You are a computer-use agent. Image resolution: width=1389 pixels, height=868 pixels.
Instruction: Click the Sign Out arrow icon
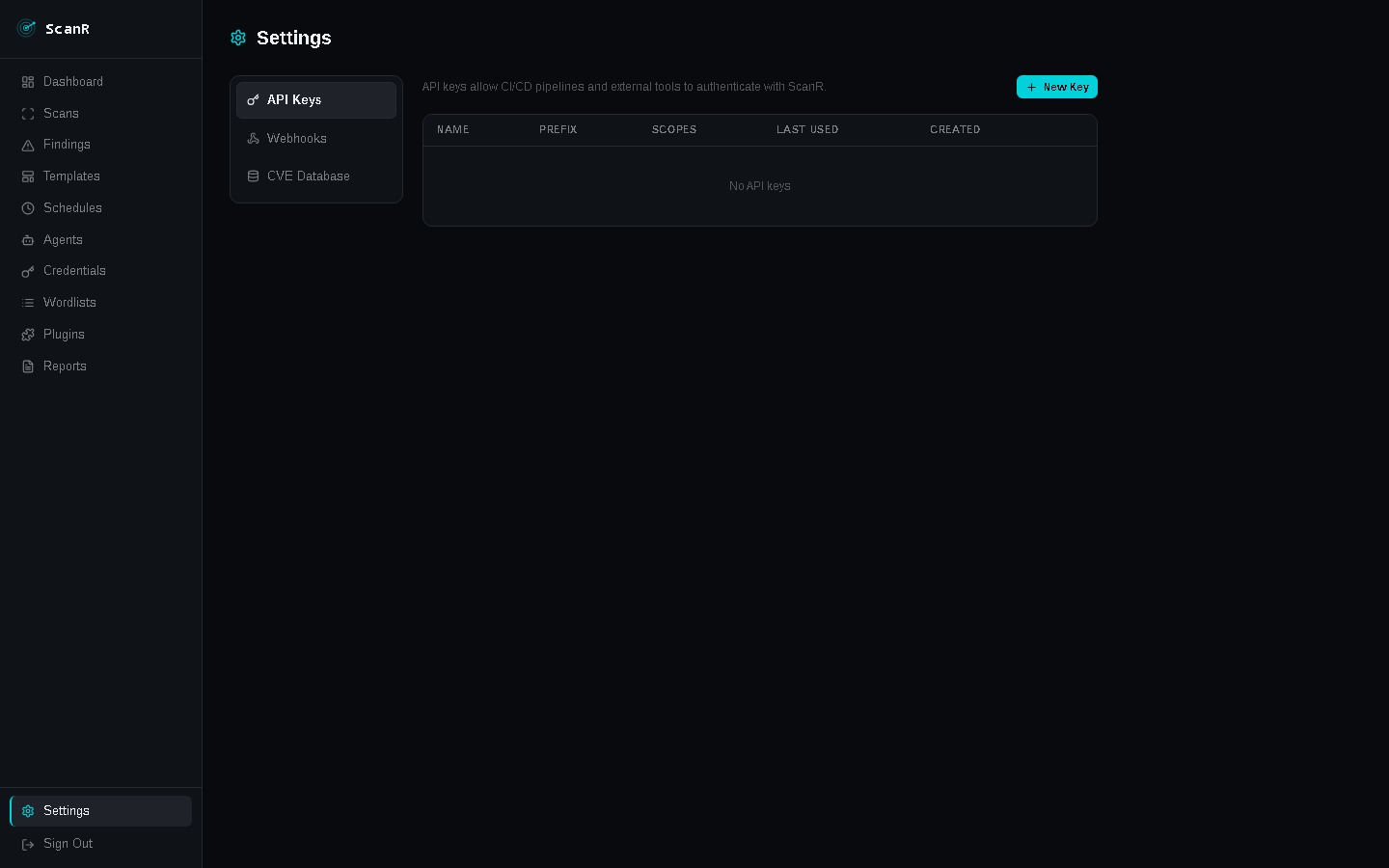coord(28,844)
